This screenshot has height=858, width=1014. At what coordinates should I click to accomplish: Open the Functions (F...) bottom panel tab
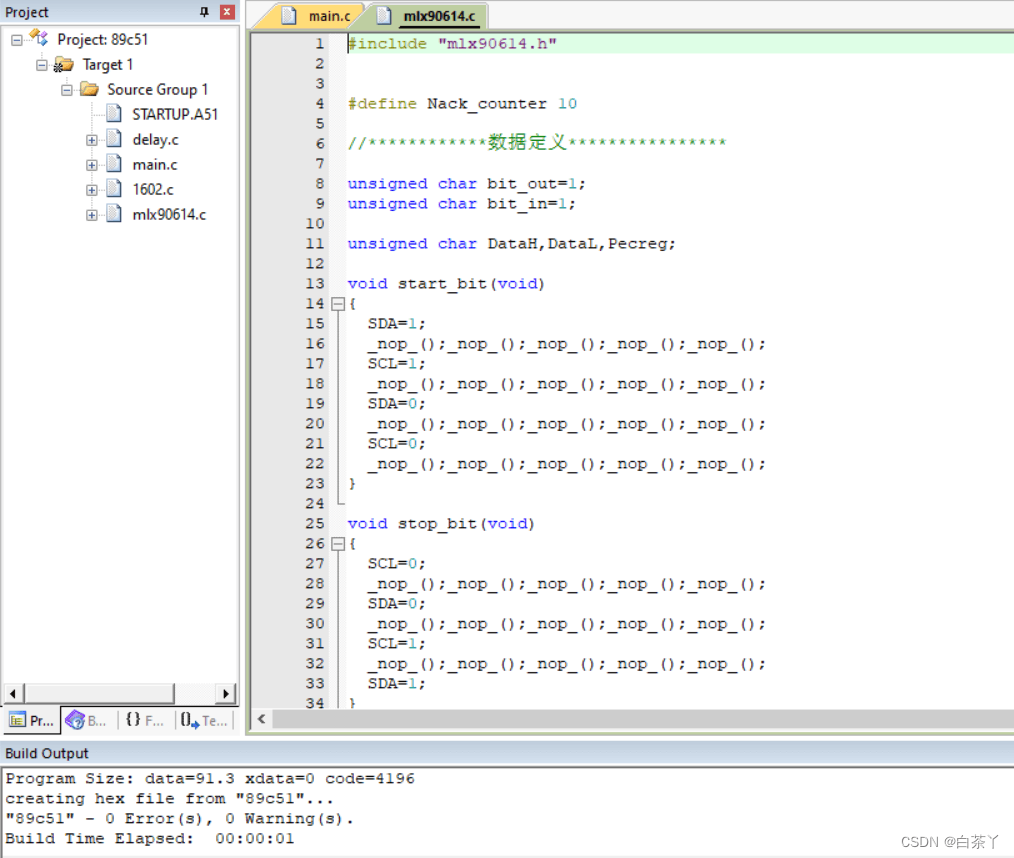pos(144,720)
